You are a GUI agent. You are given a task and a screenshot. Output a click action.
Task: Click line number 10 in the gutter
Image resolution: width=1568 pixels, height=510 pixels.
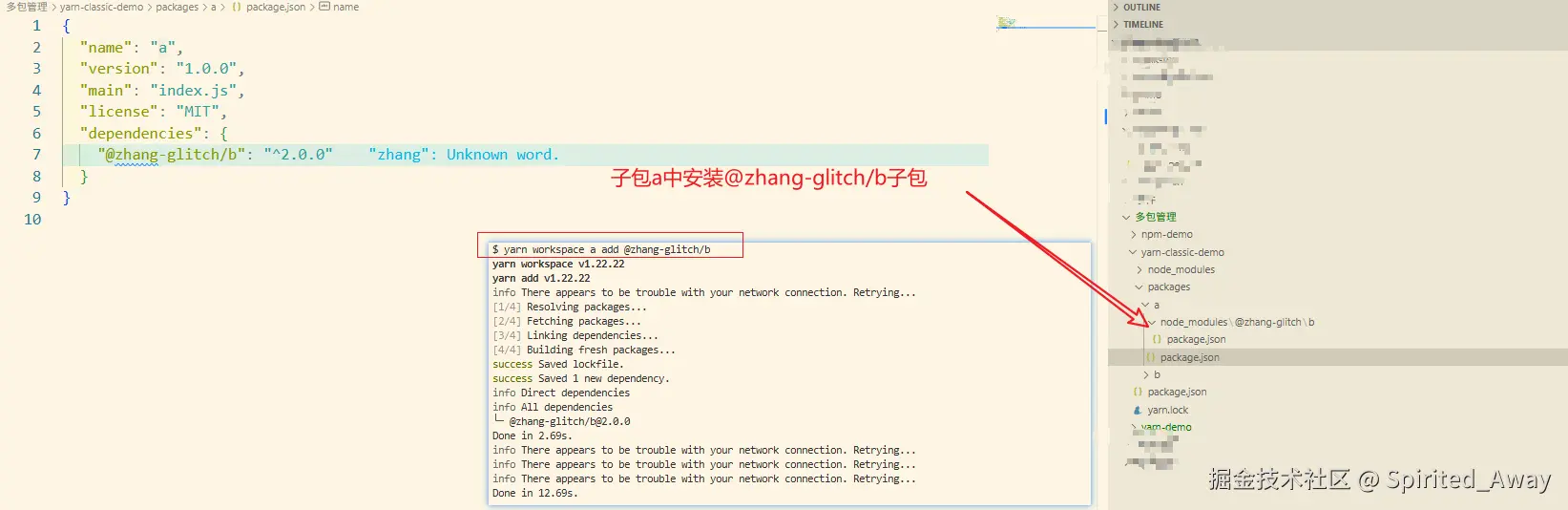tap(32, 220)
